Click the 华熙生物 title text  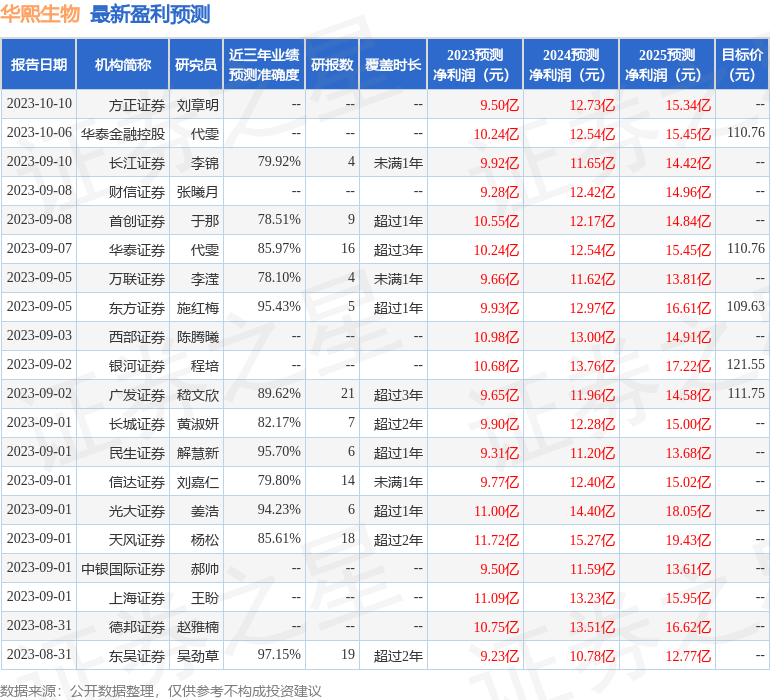click(40, 14)
